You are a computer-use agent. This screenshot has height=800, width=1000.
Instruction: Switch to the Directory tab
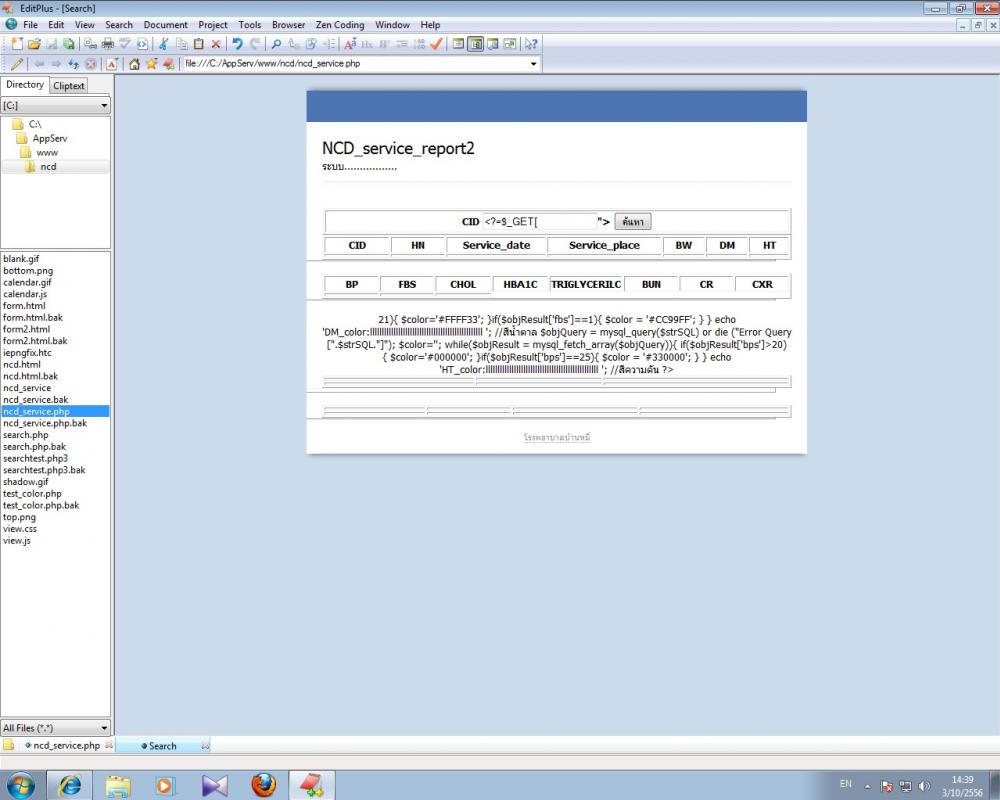(x=25, y=85)
